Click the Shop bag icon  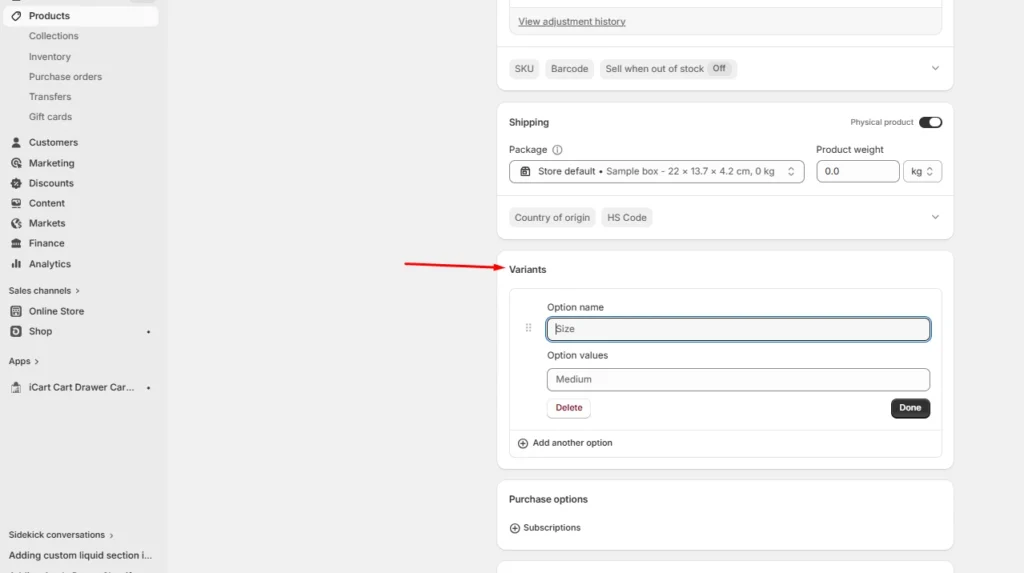[x=16, y=331]
